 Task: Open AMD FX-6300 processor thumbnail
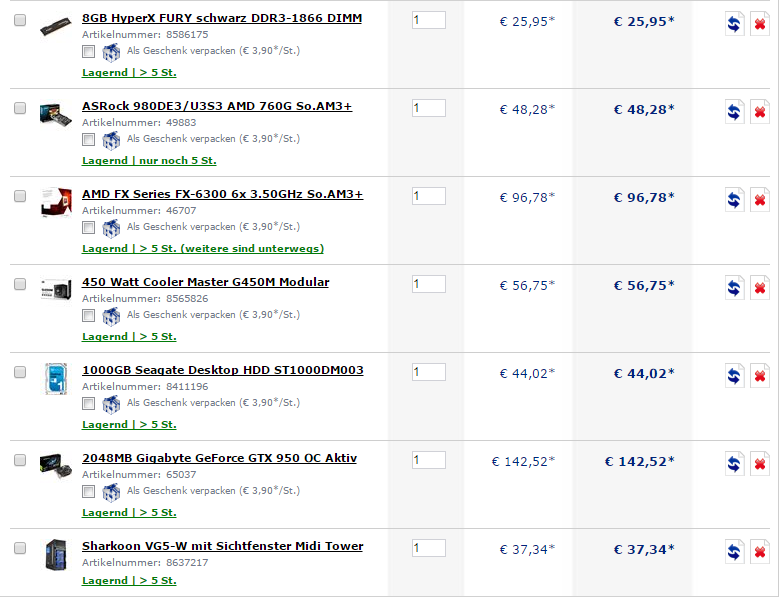tap(56, 202)
